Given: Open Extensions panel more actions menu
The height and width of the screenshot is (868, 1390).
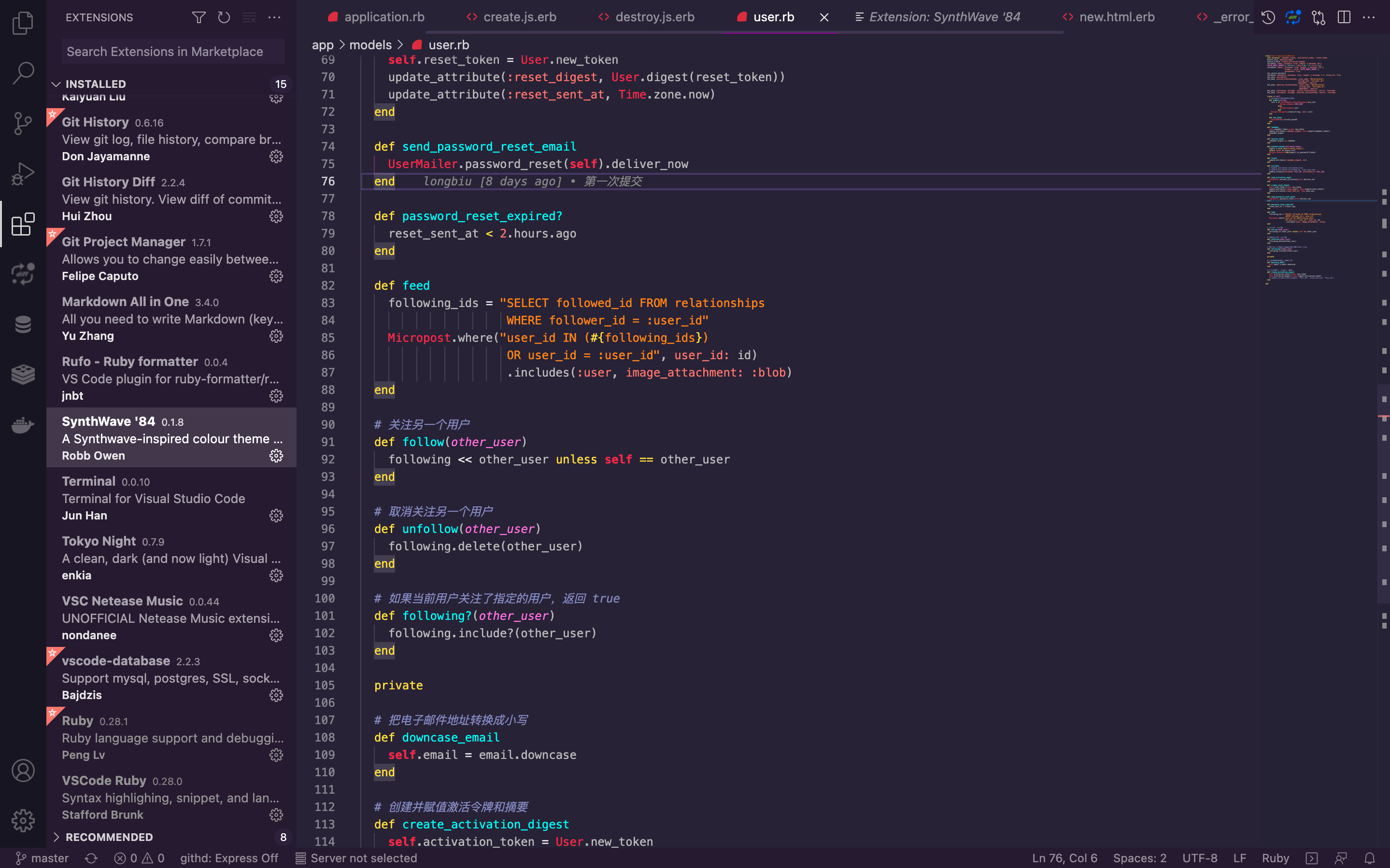Looking at the screenshot, I should click(274, 18).
